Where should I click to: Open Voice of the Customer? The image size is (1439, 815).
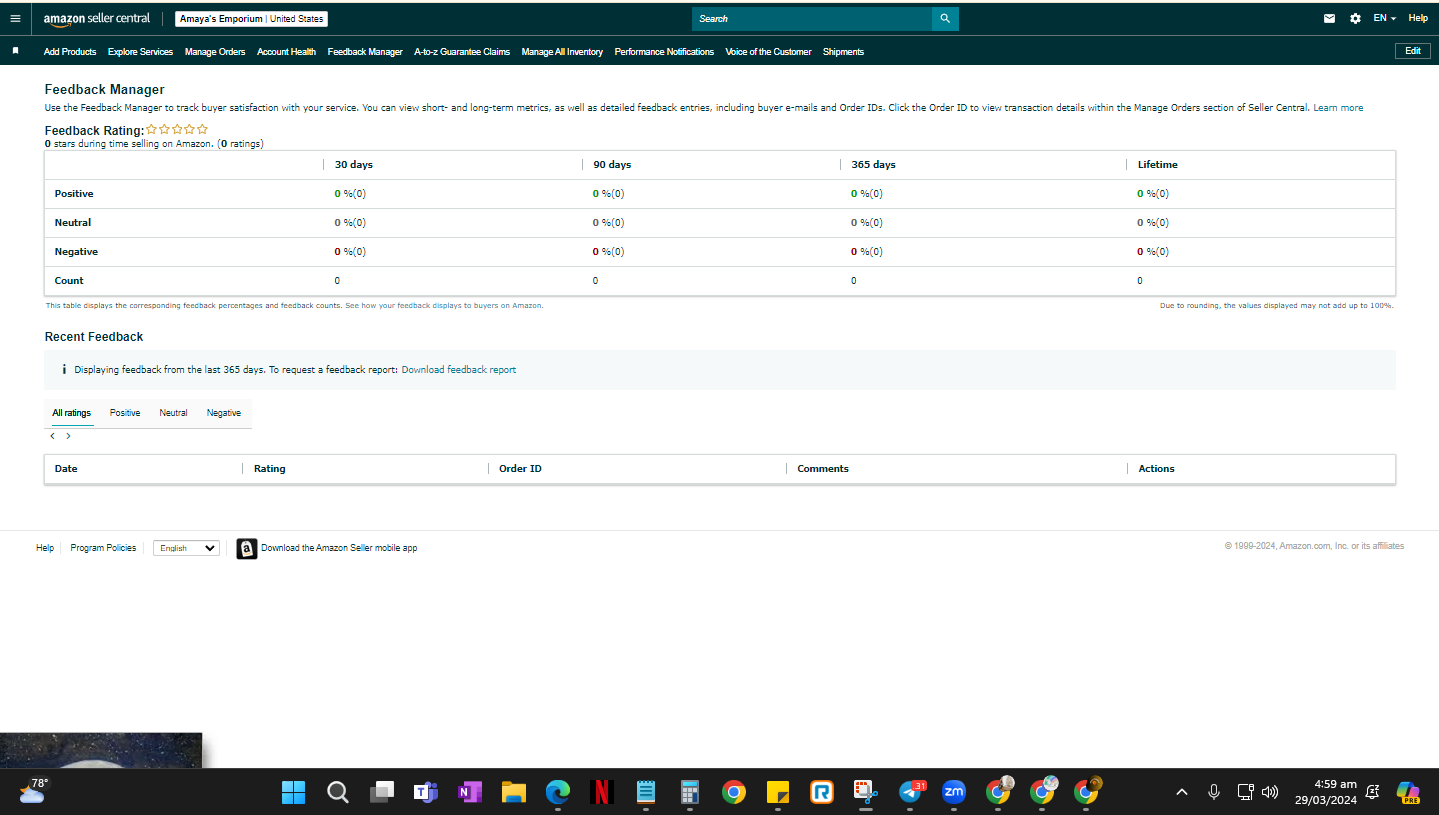(768, 51)
